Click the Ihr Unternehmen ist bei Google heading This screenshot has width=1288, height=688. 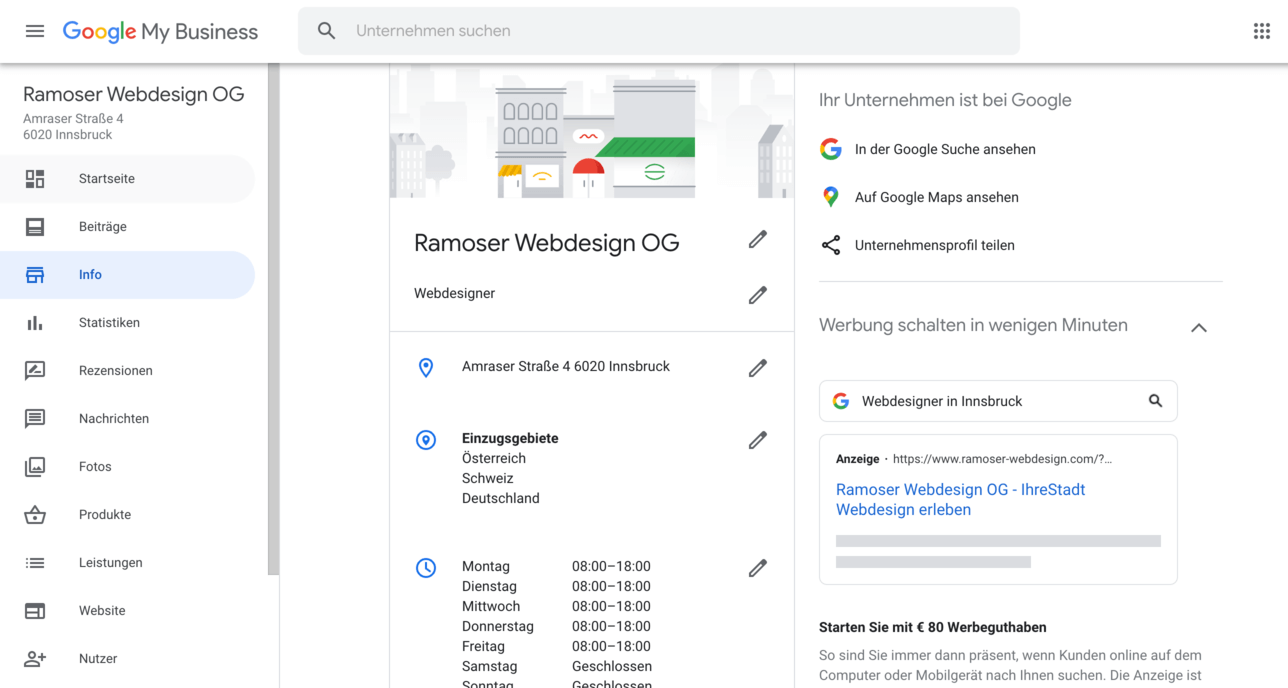[945, 100]
